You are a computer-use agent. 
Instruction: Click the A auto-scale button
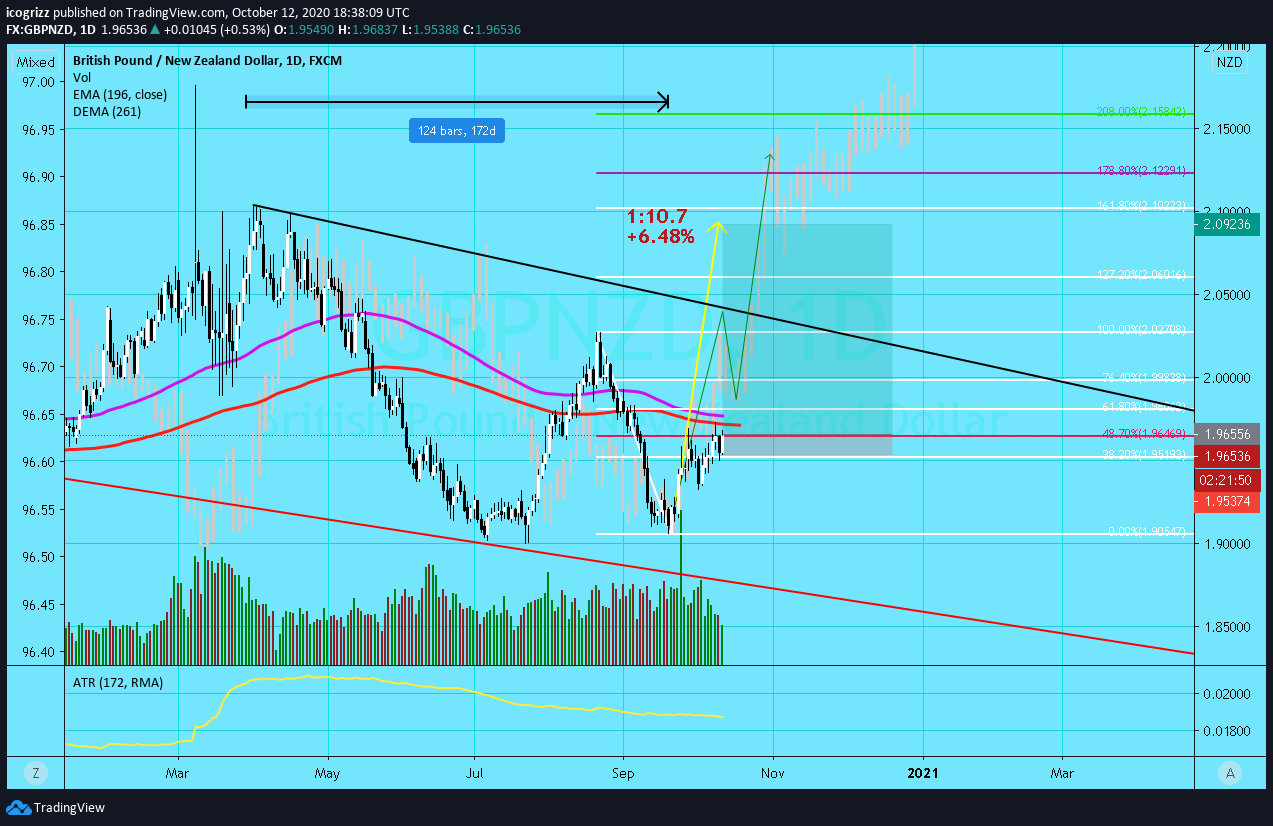click(1230, 772)
